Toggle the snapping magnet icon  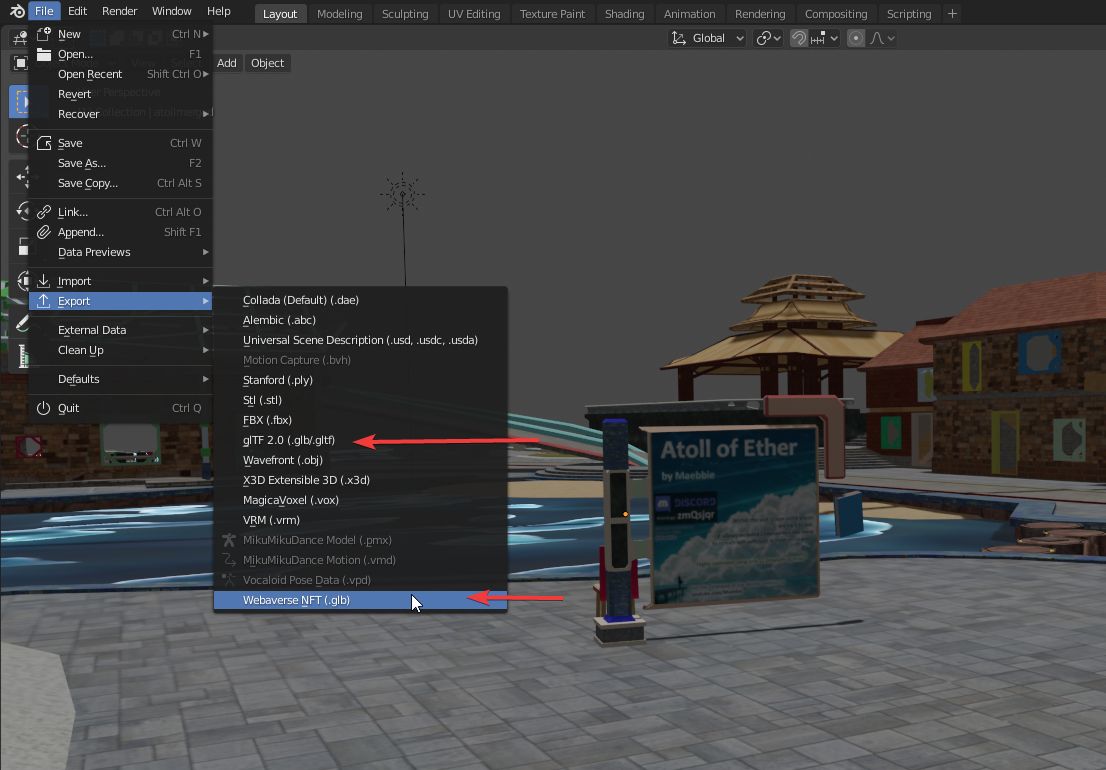tap(799, 38)
